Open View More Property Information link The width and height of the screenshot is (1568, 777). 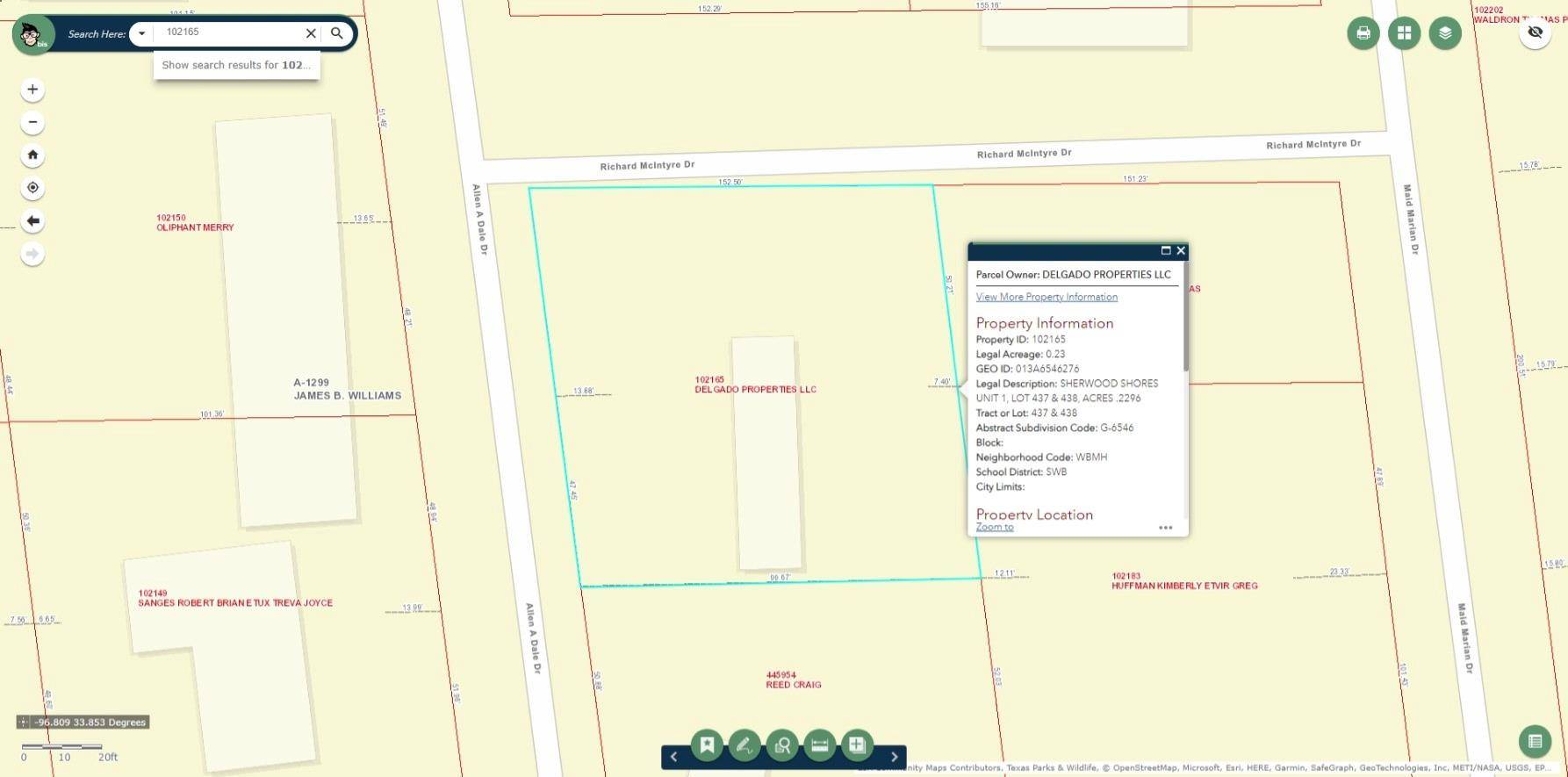(1047, 297)
